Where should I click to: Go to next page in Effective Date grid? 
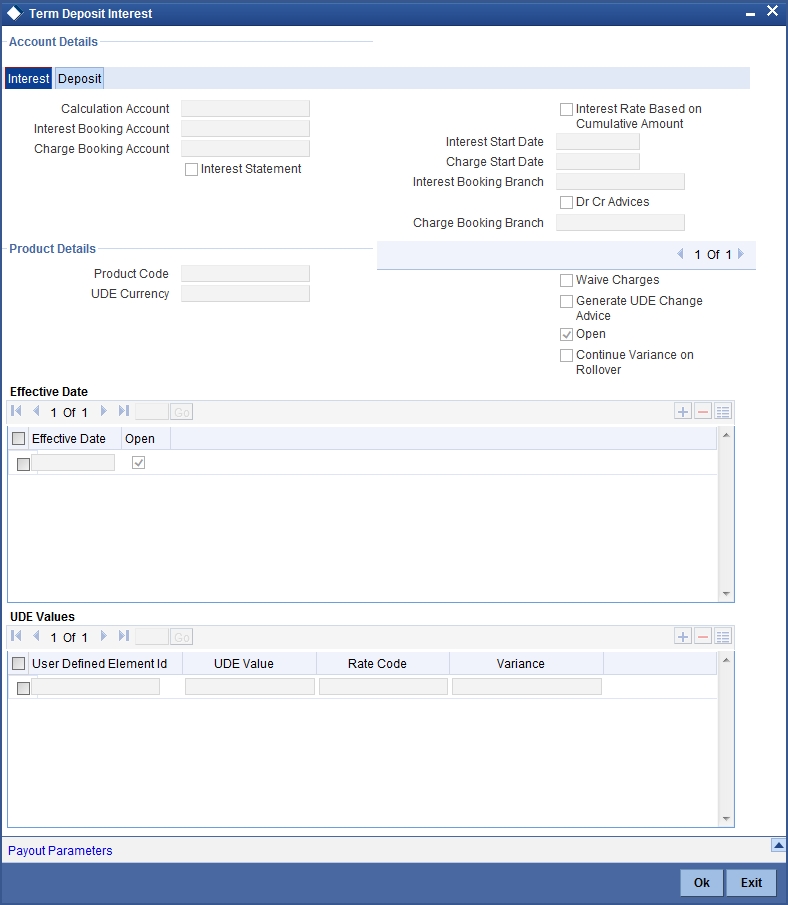(103, 411)
